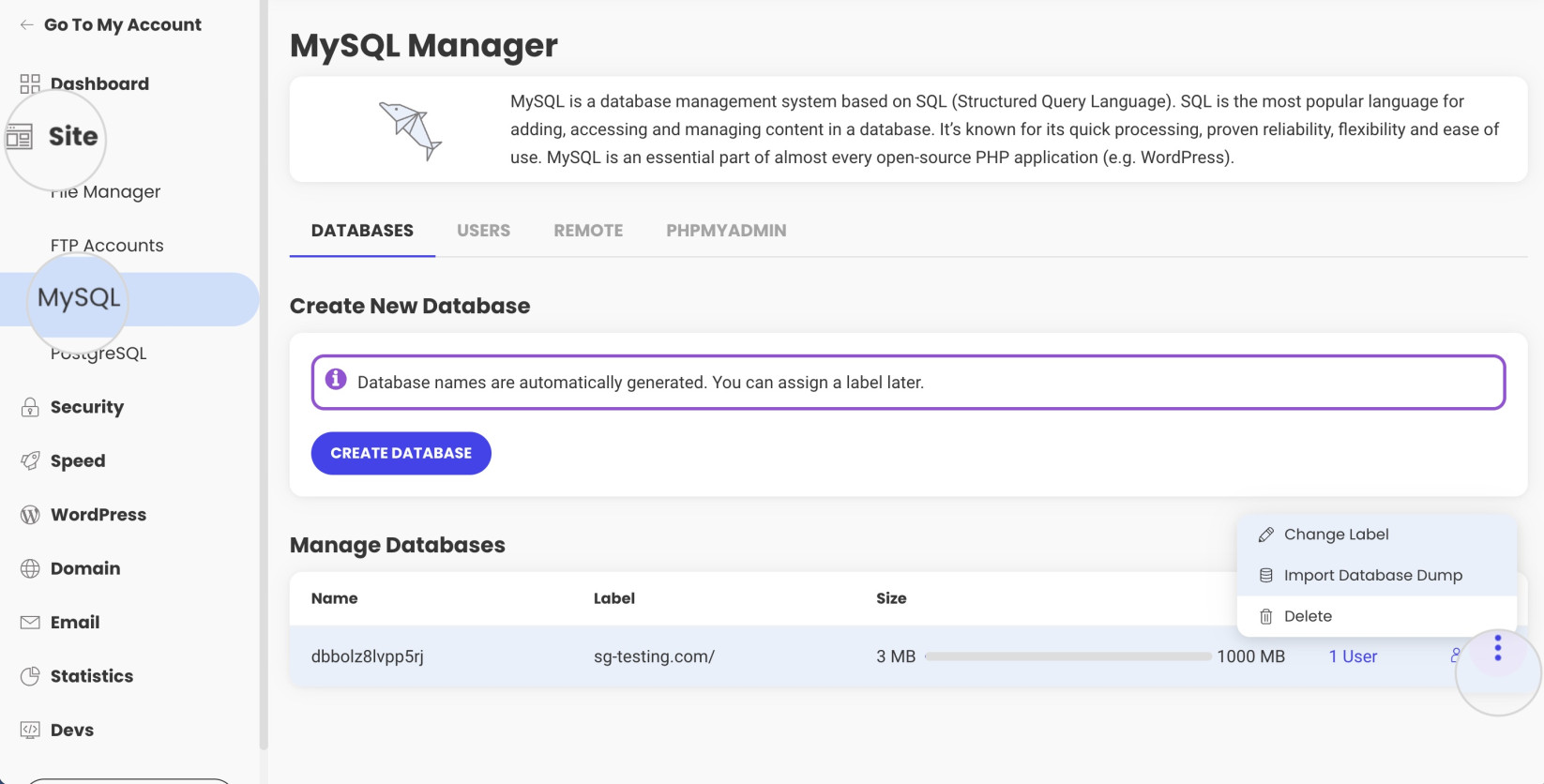1544x784 pixels.
Task: Click the trash icon next to Delete
Action: (x=1265, y=617)
